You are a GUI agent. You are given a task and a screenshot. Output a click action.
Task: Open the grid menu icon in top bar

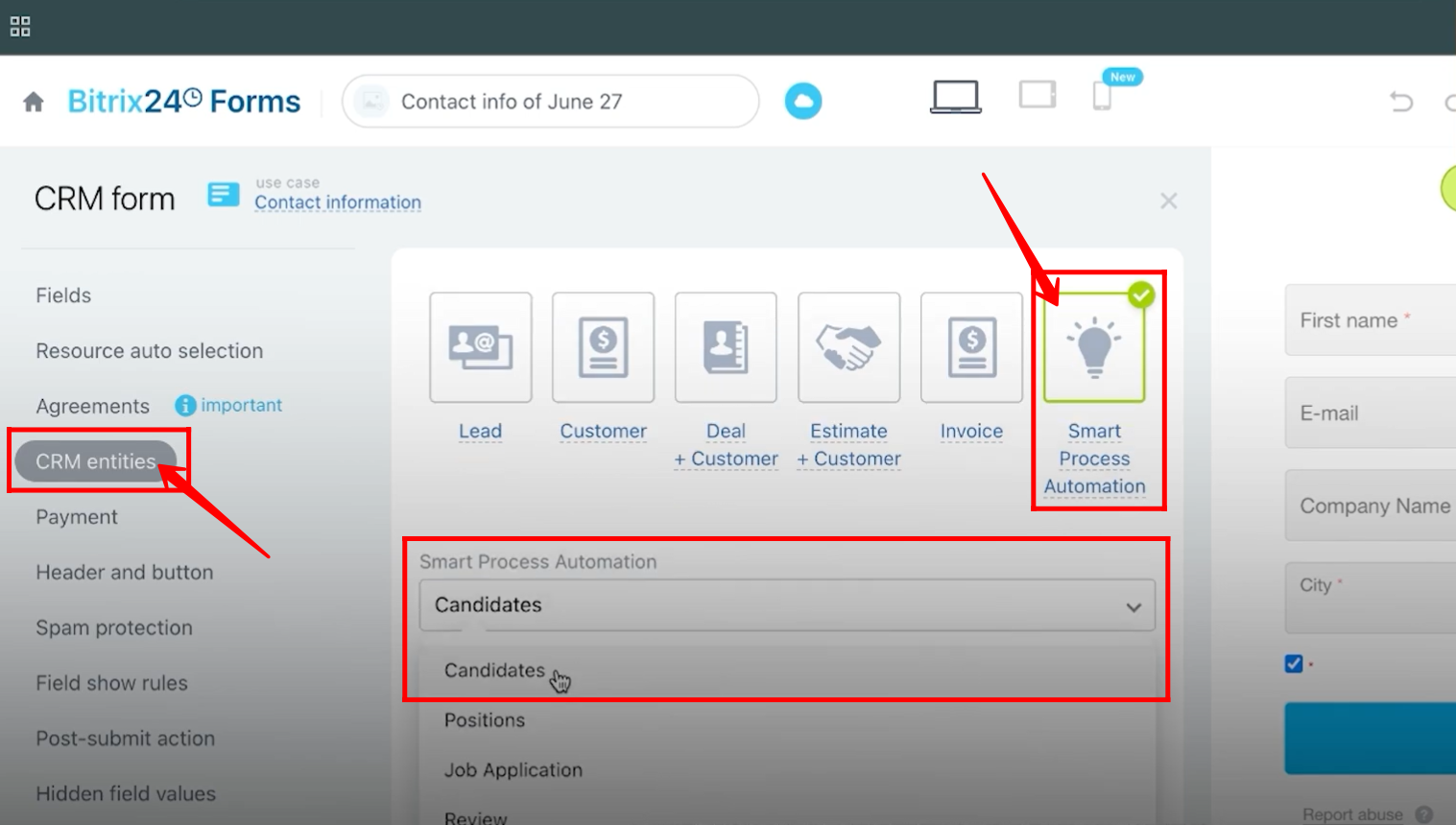coord(20,27)
